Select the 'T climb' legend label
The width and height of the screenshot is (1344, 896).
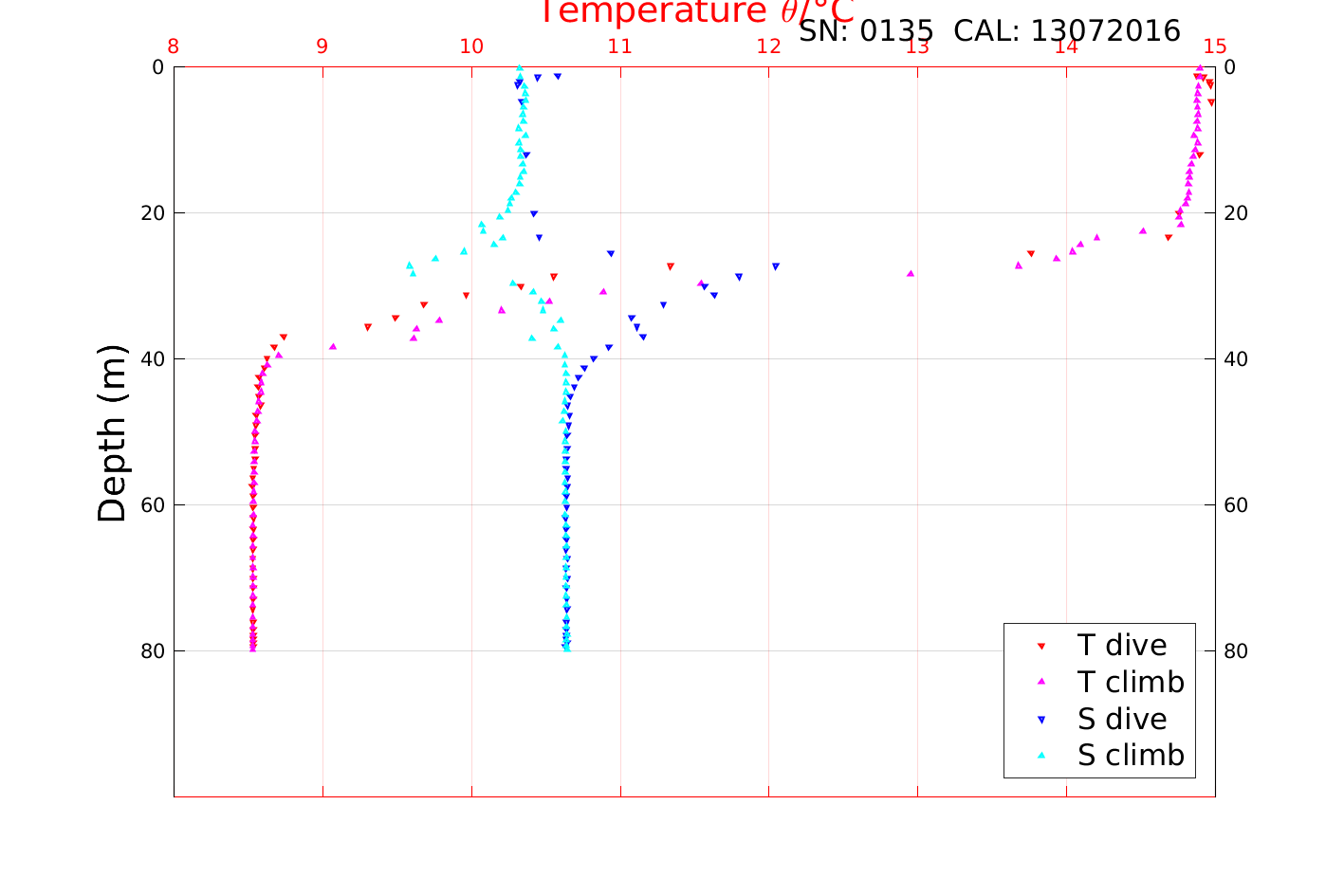click(x=1131, y=682)
